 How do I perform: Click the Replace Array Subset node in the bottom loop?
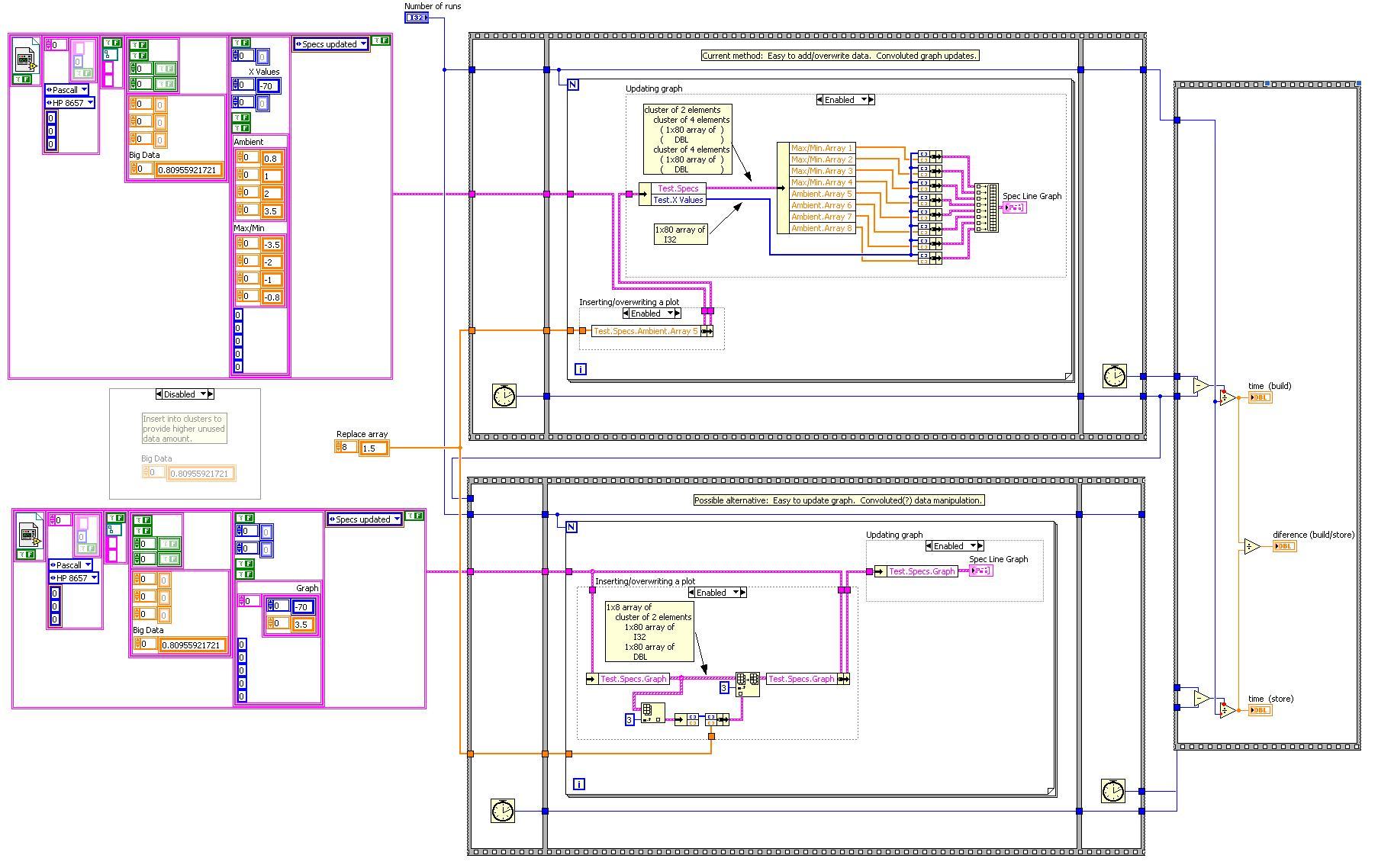click(747, 684)
